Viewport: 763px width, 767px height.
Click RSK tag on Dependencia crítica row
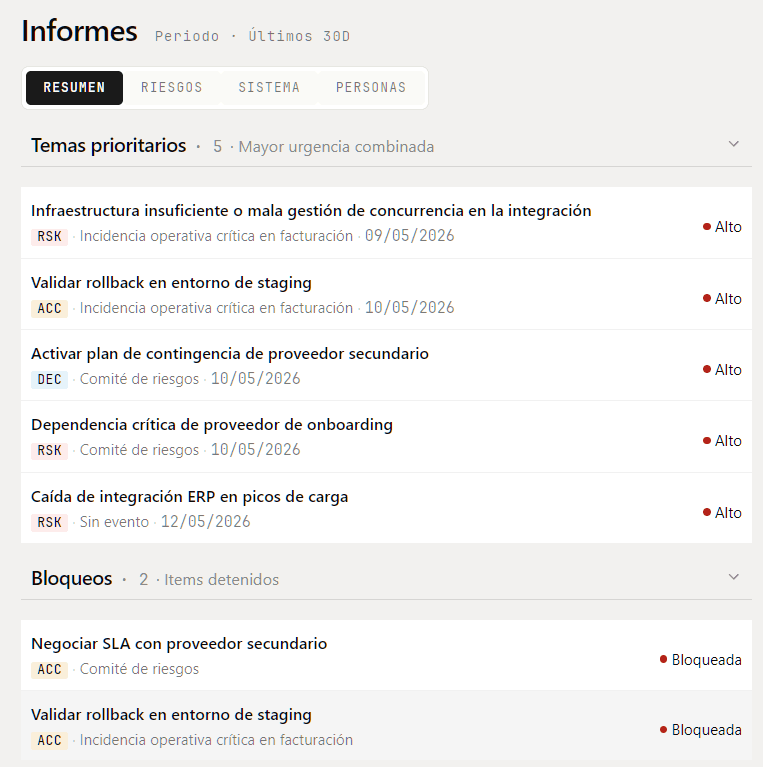coord(49,451)
